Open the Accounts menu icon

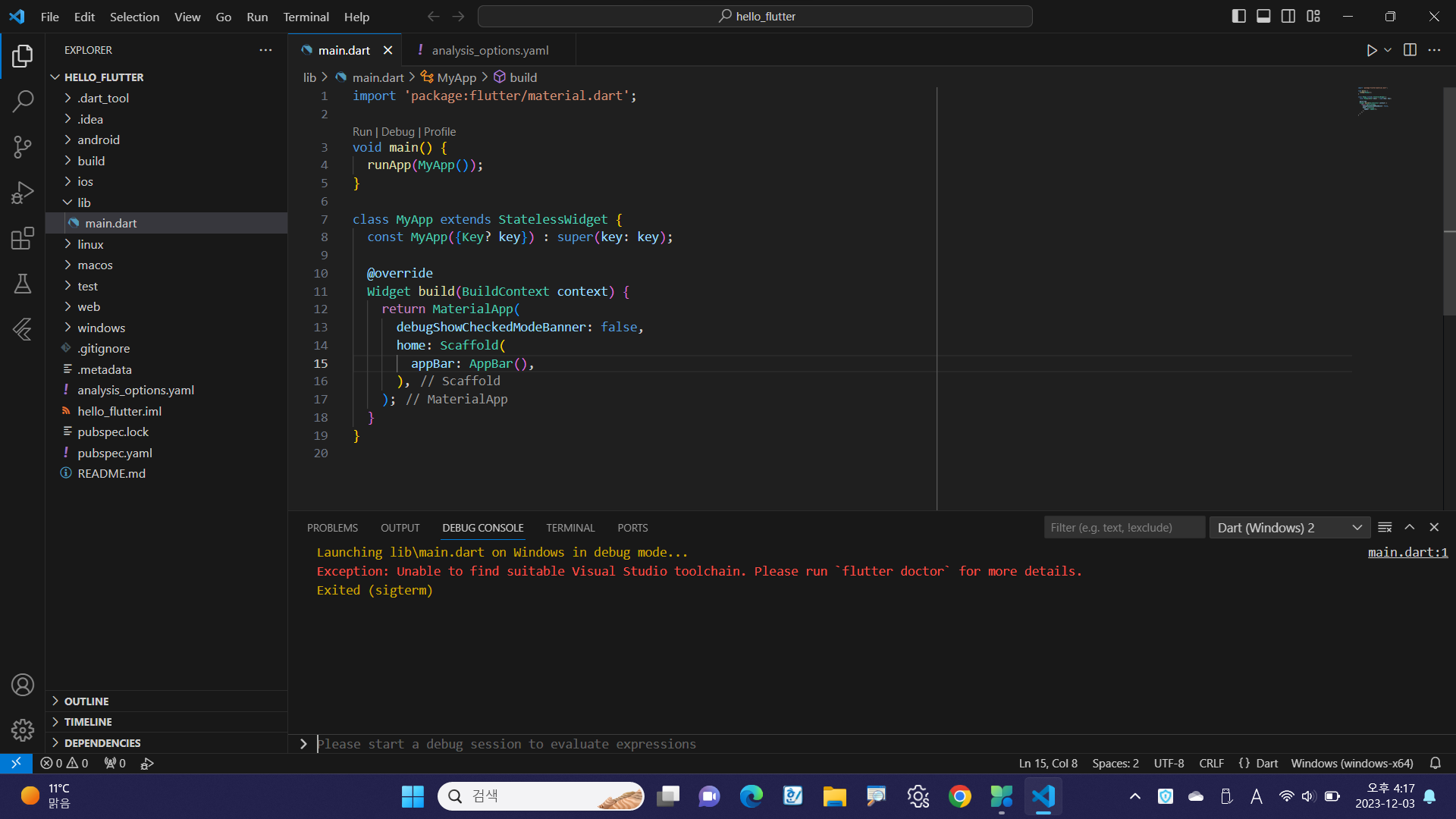click(23, 685)
